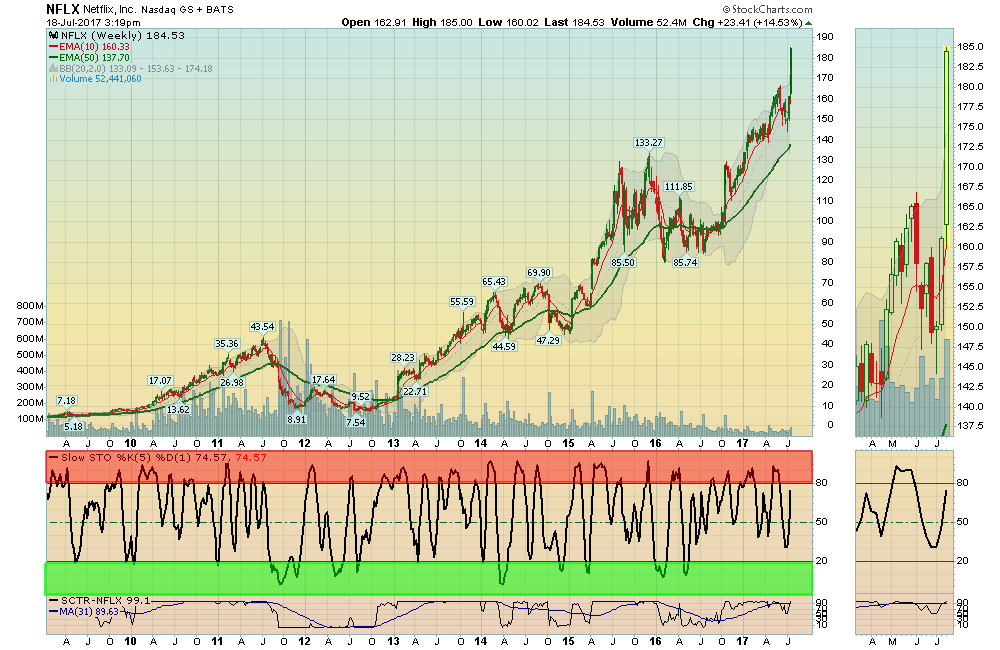
Task: Click the 9.52 price label
Action: coord(360,397)
